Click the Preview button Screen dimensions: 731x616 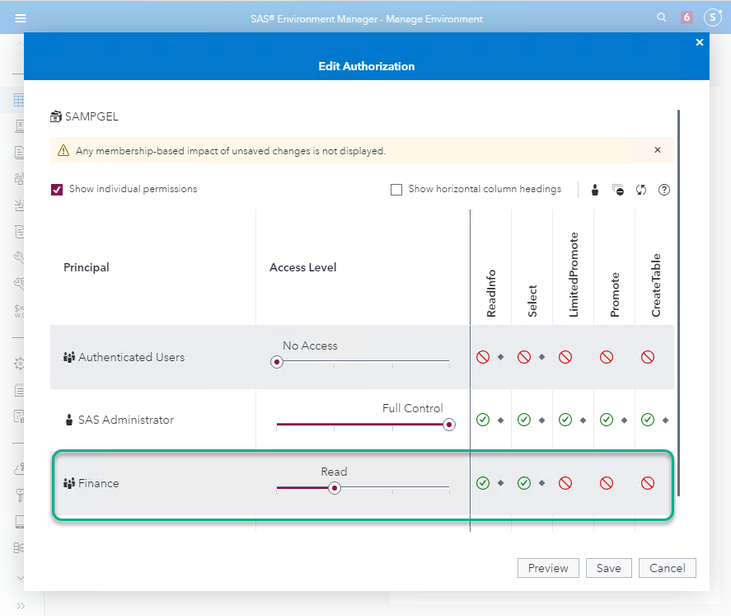(x=548, y=568)
